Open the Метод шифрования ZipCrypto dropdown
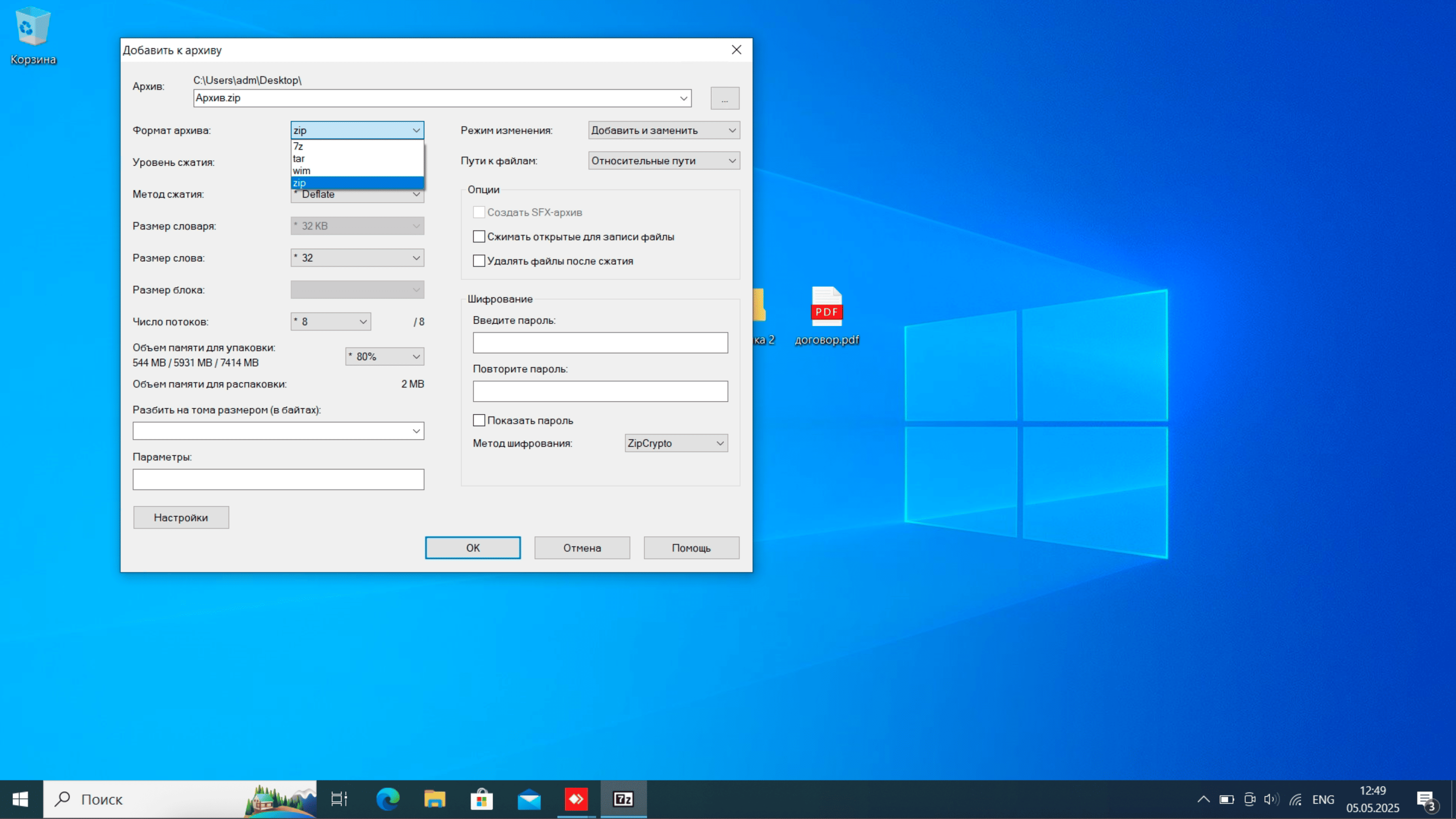Viewport: 1456px width, 819px height. [x=676, y=443]
